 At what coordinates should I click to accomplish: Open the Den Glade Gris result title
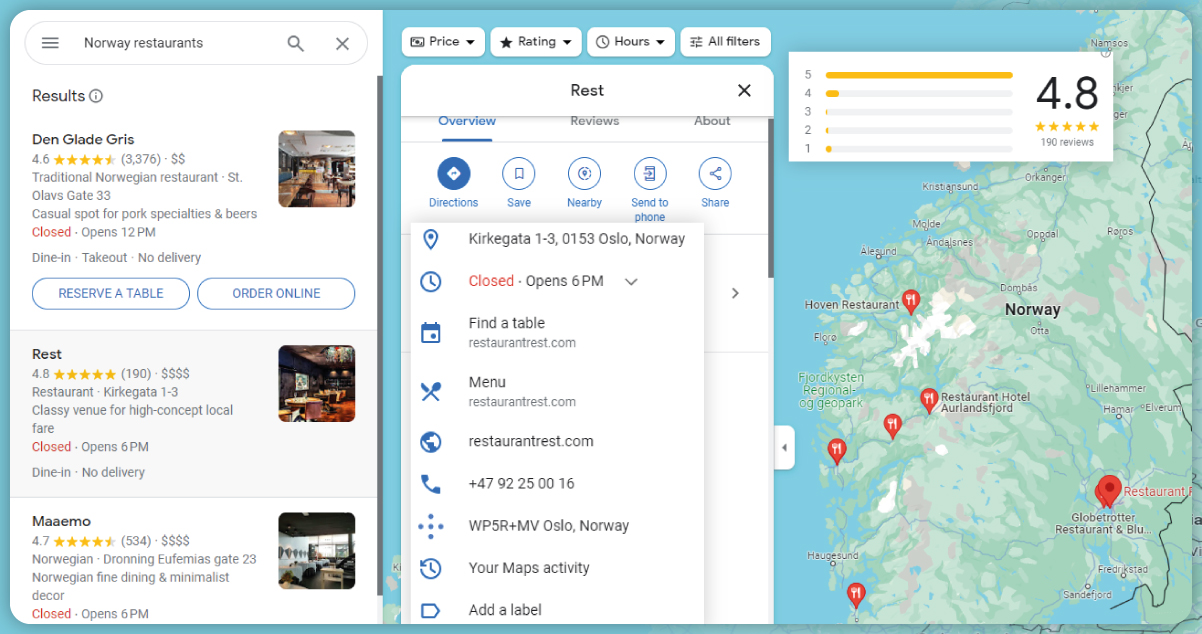coord(83,139)
